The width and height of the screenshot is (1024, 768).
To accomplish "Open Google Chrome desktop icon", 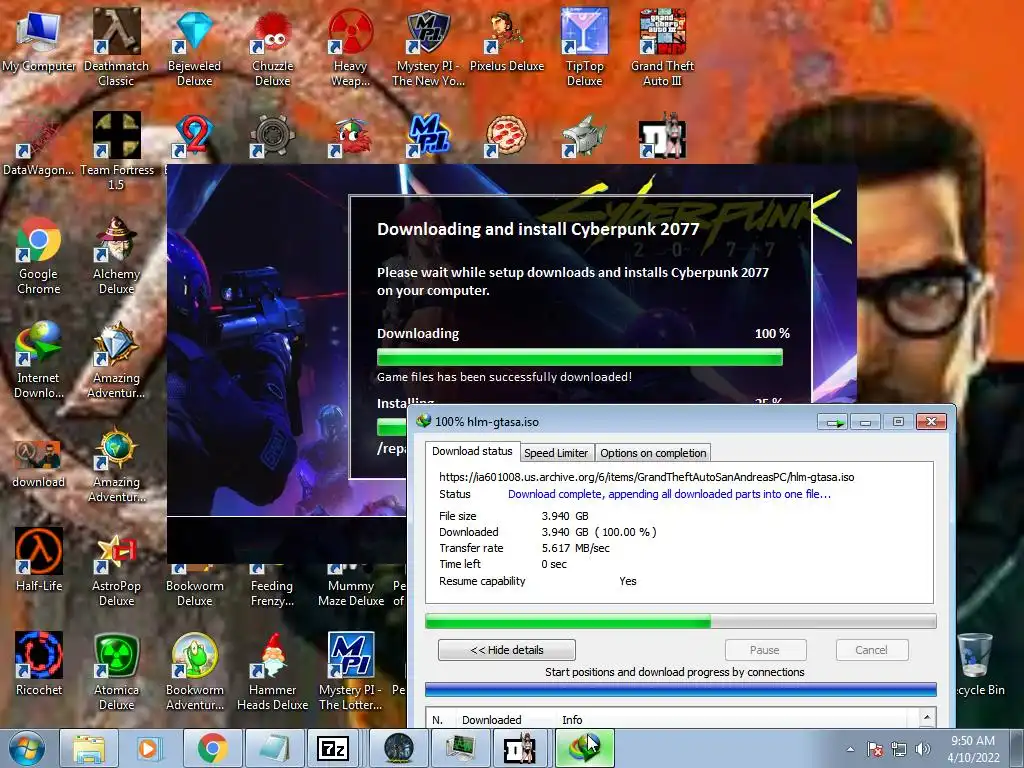I will coord(39,256).
